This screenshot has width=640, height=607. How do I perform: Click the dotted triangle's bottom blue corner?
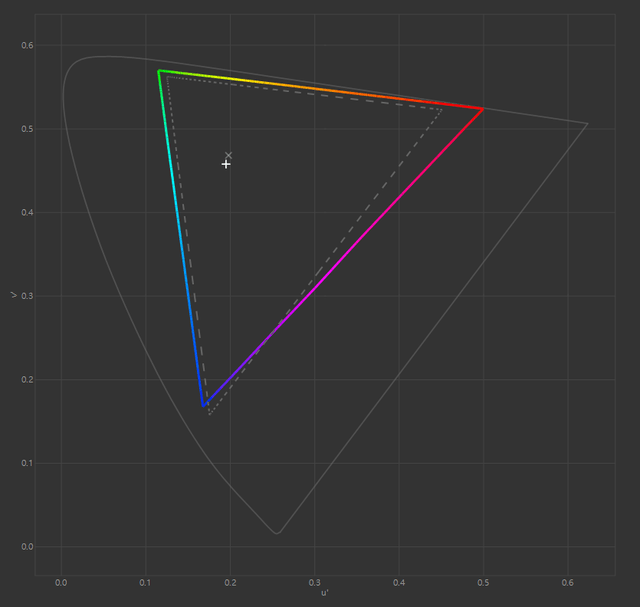209,414
